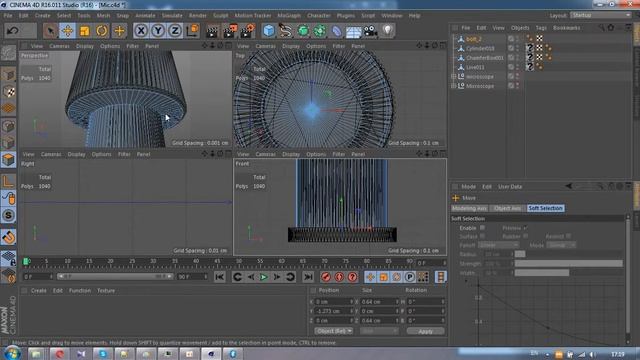This screenshot has width=640, height=360.
Task: Adjust the Strength slider bar
Action: tap(569, 263)
